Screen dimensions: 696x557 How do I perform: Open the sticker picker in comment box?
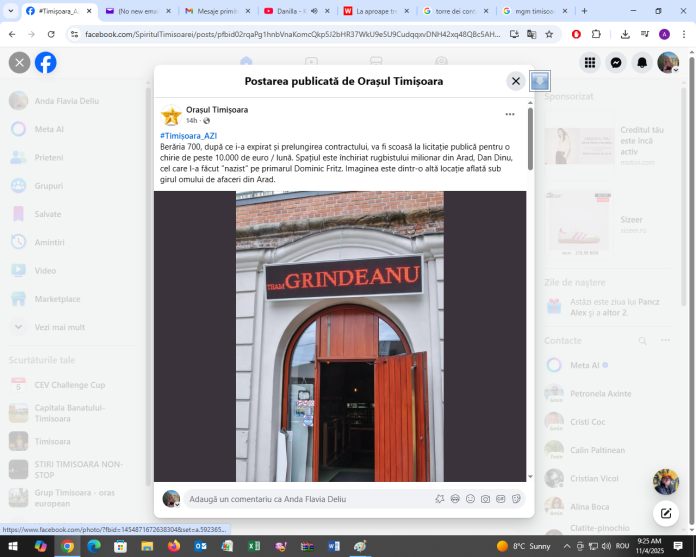516,499
